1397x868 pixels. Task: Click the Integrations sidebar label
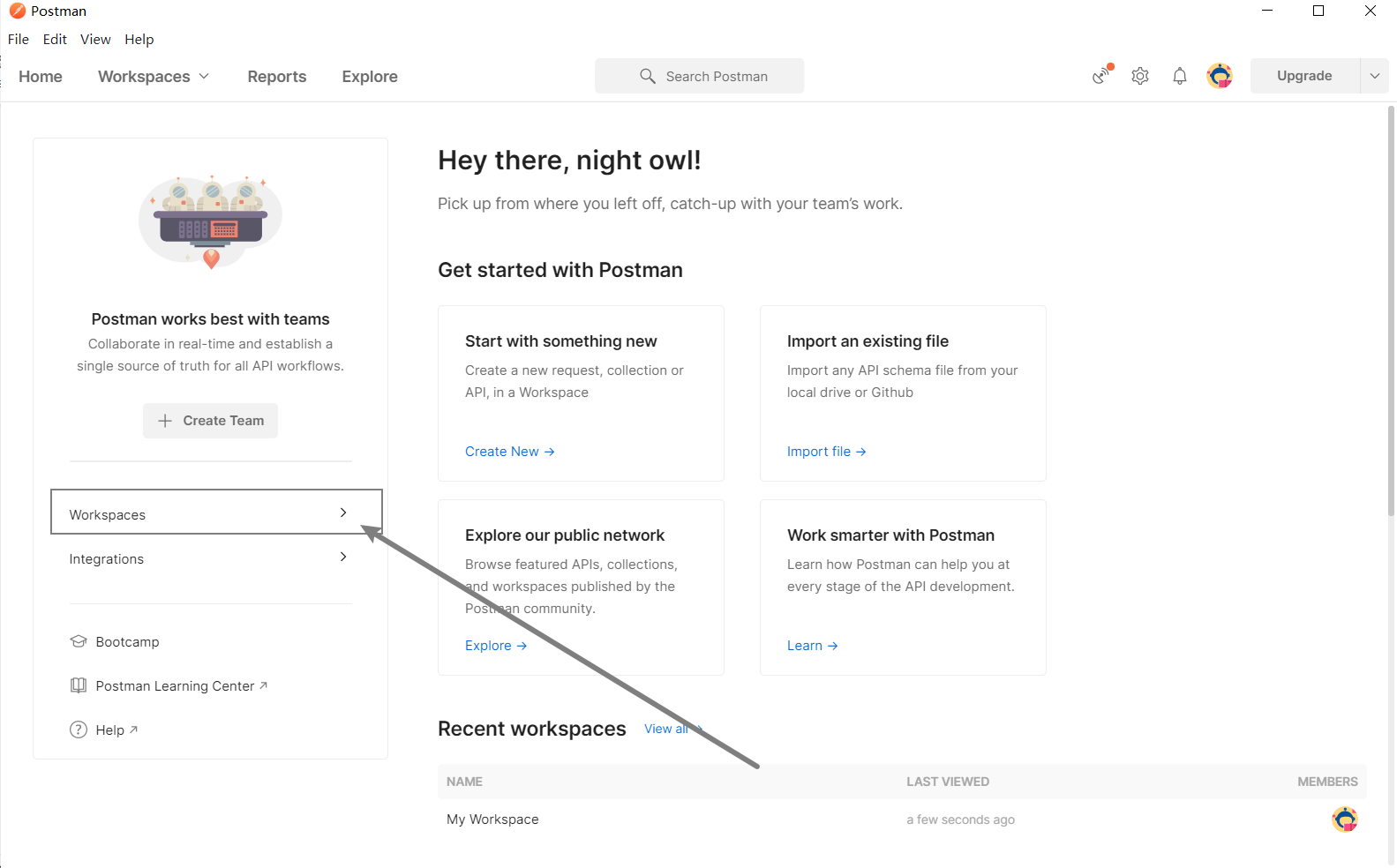click(x=107, y=559)
